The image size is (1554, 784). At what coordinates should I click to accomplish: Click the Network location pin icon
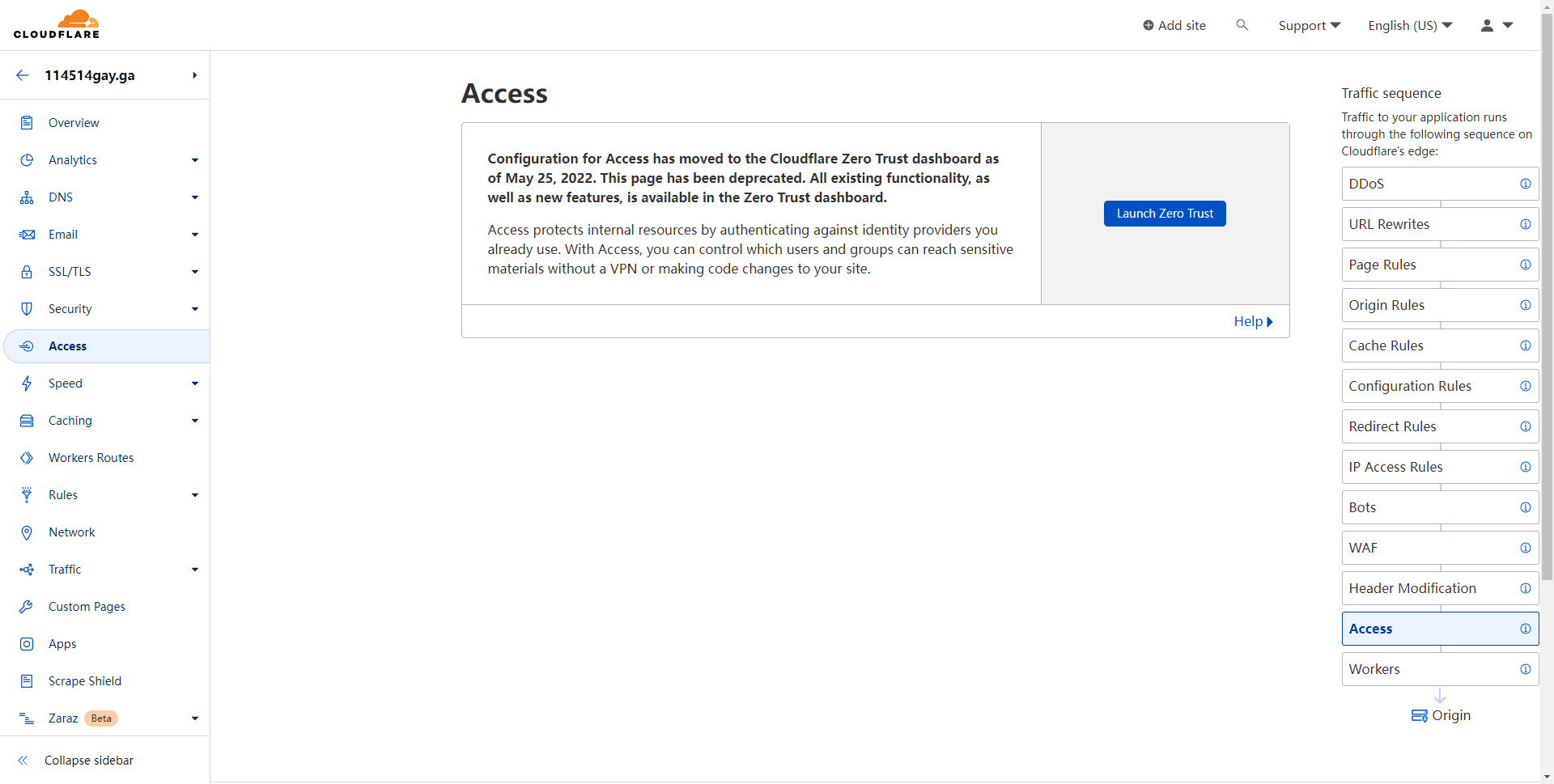pyautogui.click(x=27, y=532)
